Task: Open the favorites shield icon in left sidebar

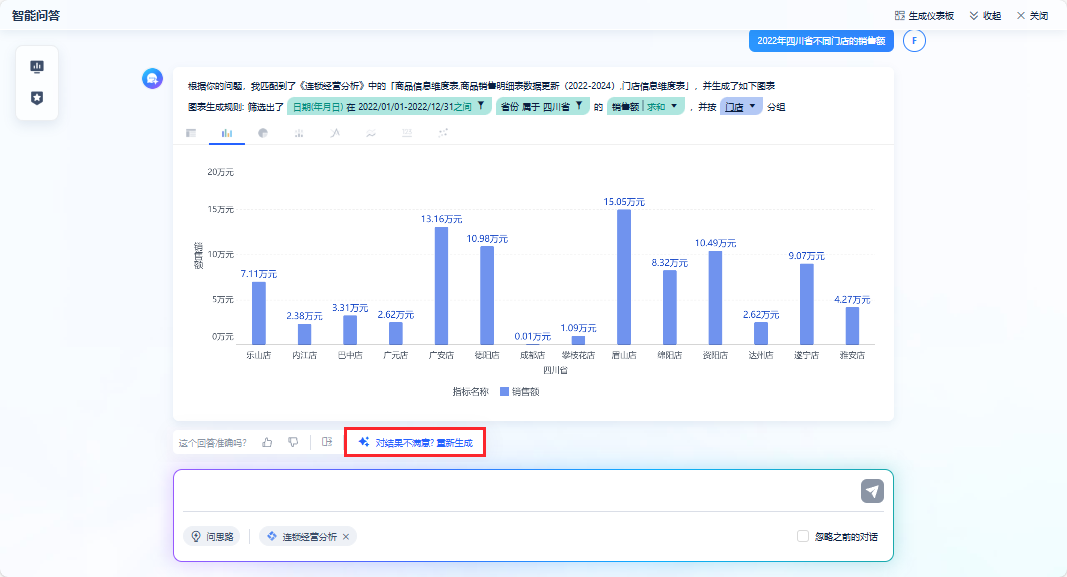Action: pos(37,98)
